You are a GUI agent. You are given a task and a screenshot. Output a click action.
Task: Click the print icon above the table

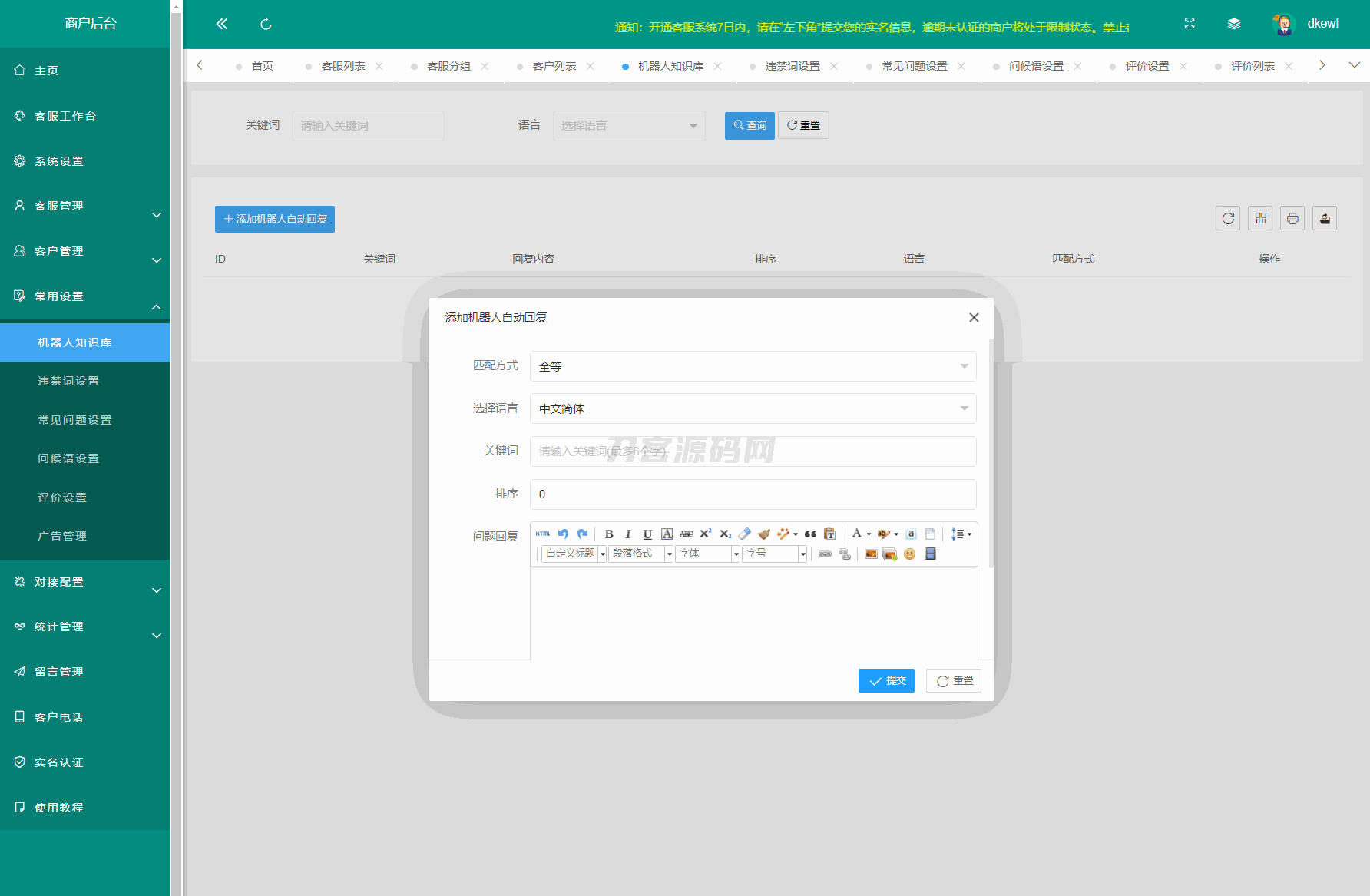pyautogui.click(x=1292, y=219)
